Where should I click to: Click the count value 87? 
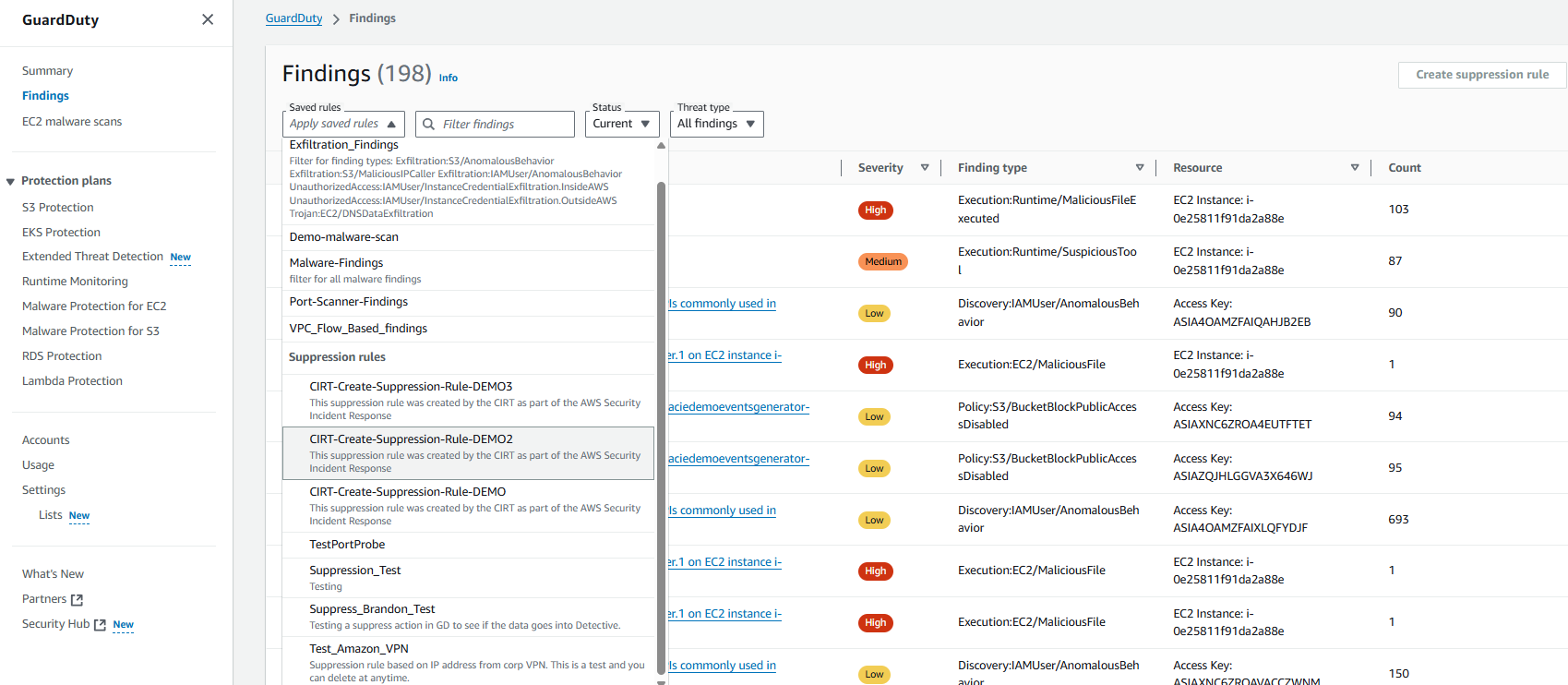pyautogui.click(x=1394, y=261)
